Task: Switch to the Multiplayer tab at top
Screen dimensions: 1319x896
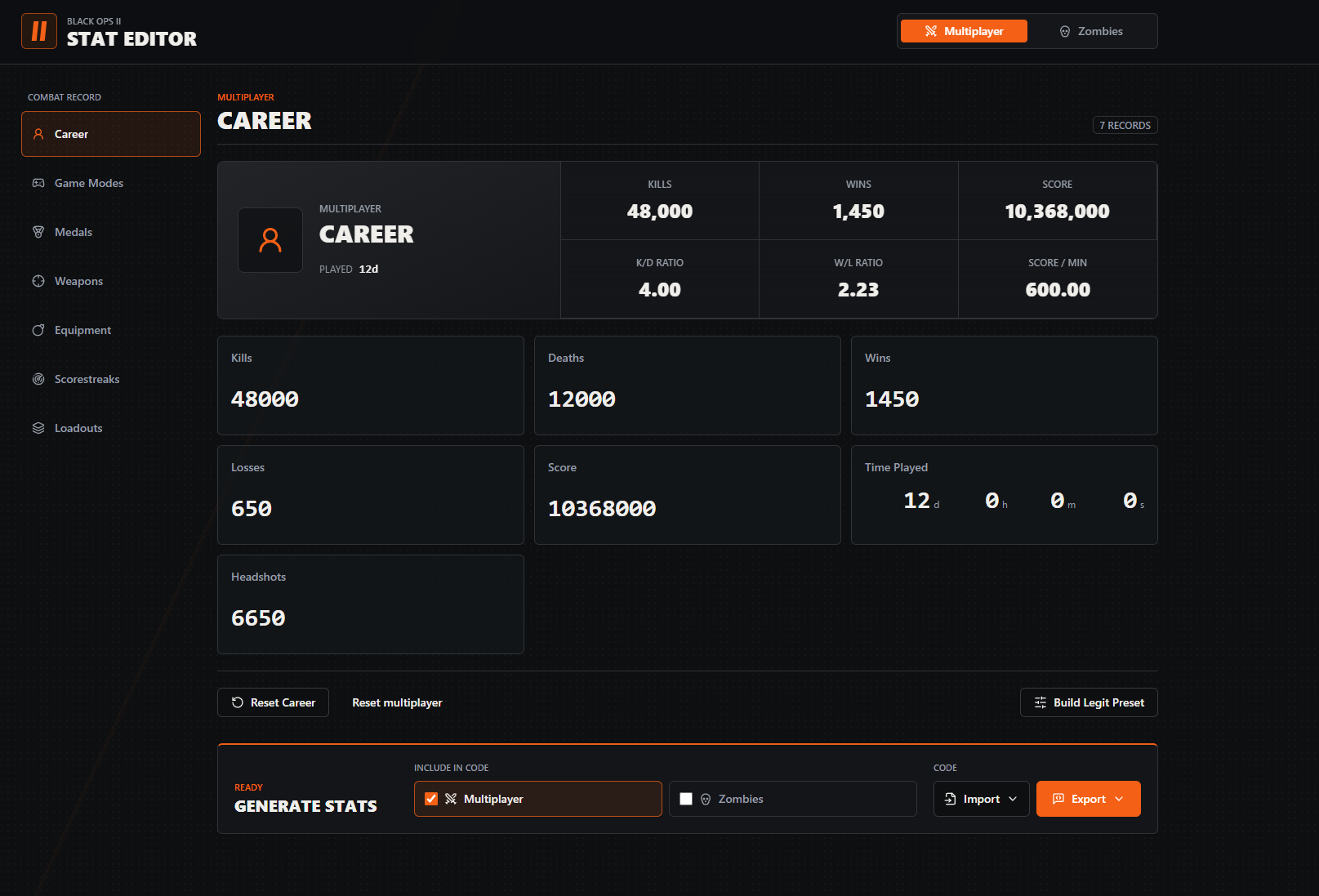Action: pos(964,31)
